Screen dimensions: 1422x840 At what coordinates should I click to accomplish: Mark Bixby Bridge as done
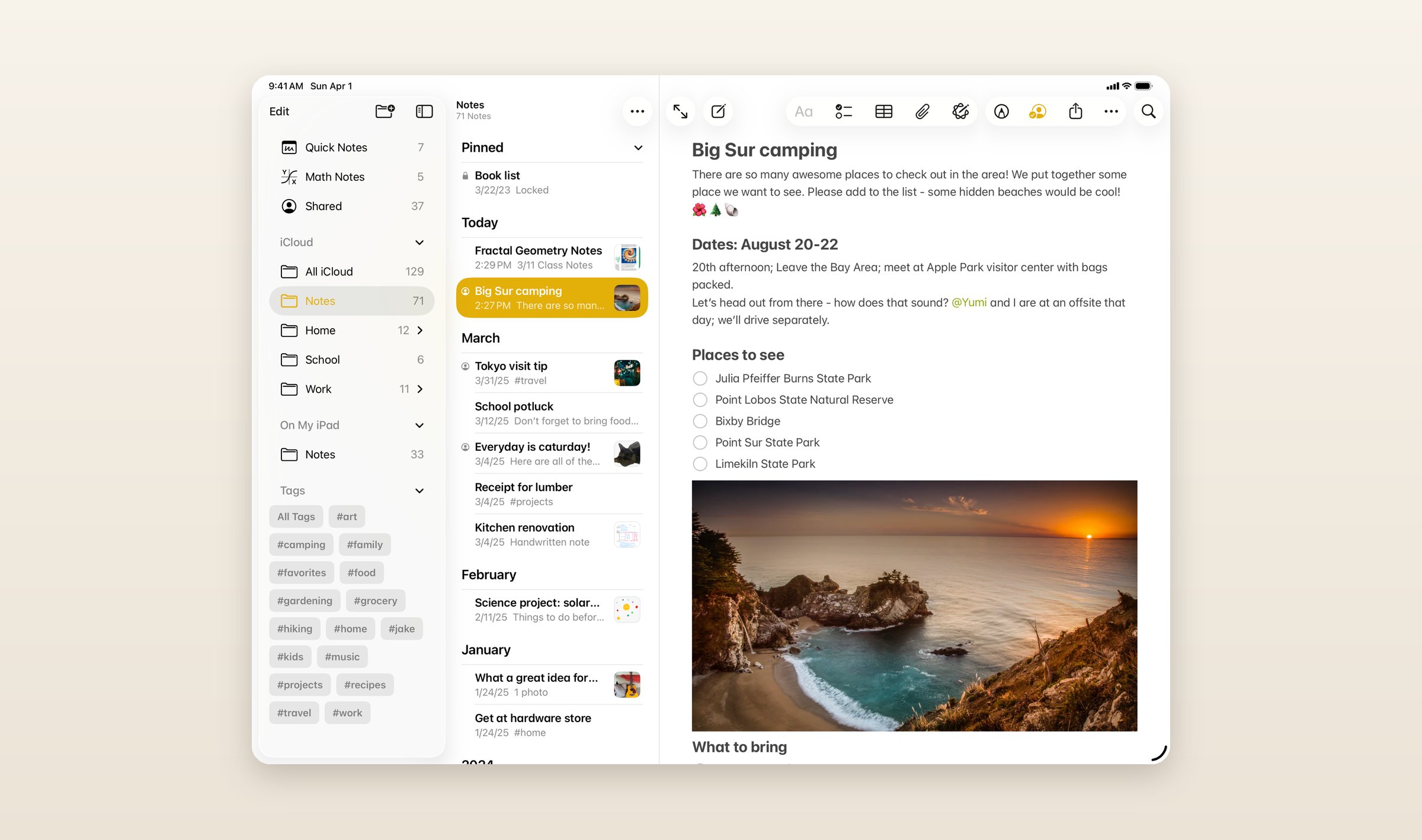click(x=700, y=421)
